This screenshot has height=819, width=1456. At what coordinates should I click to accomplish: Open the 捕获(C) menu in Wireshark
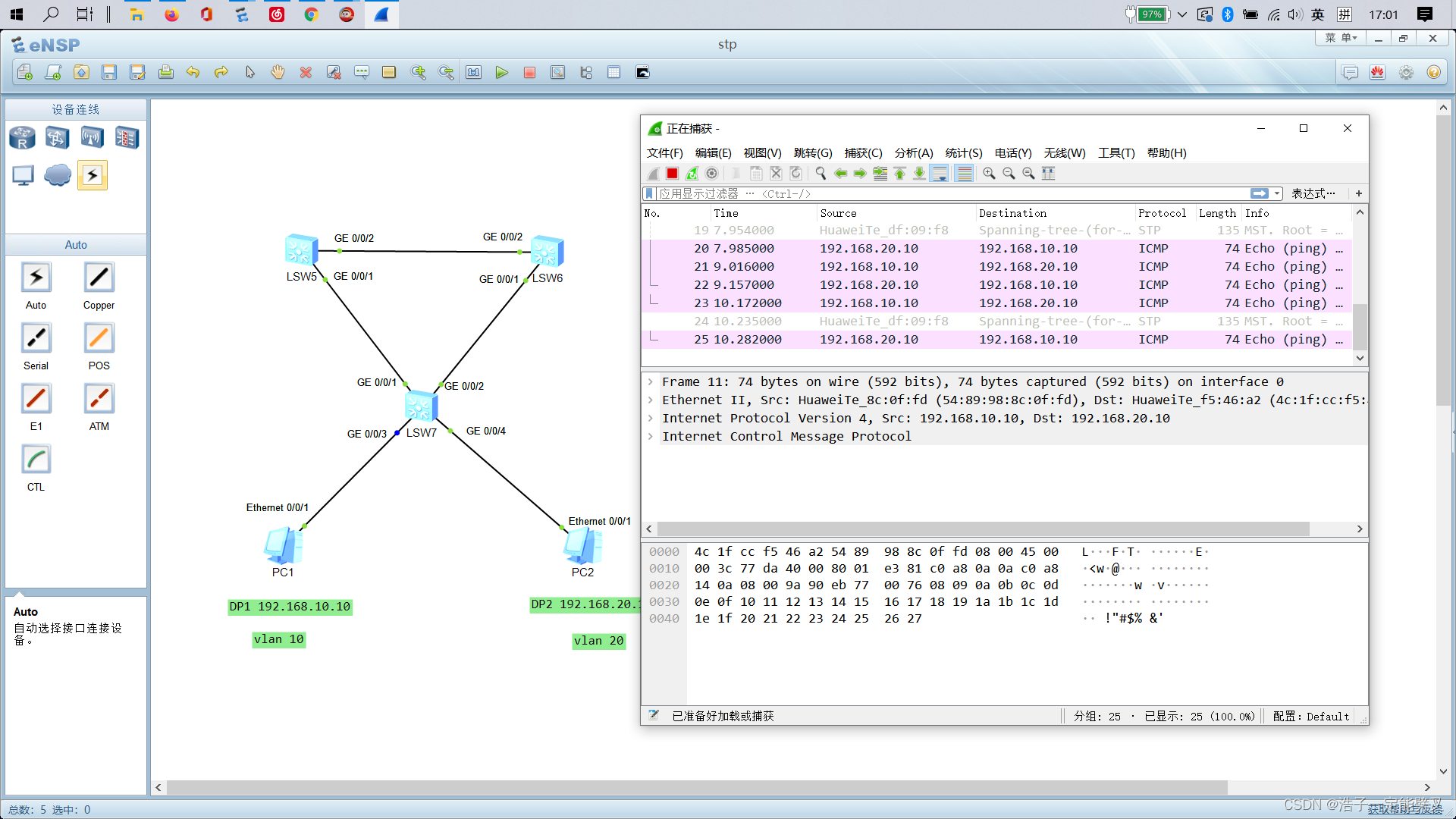[x=863, y=153]
